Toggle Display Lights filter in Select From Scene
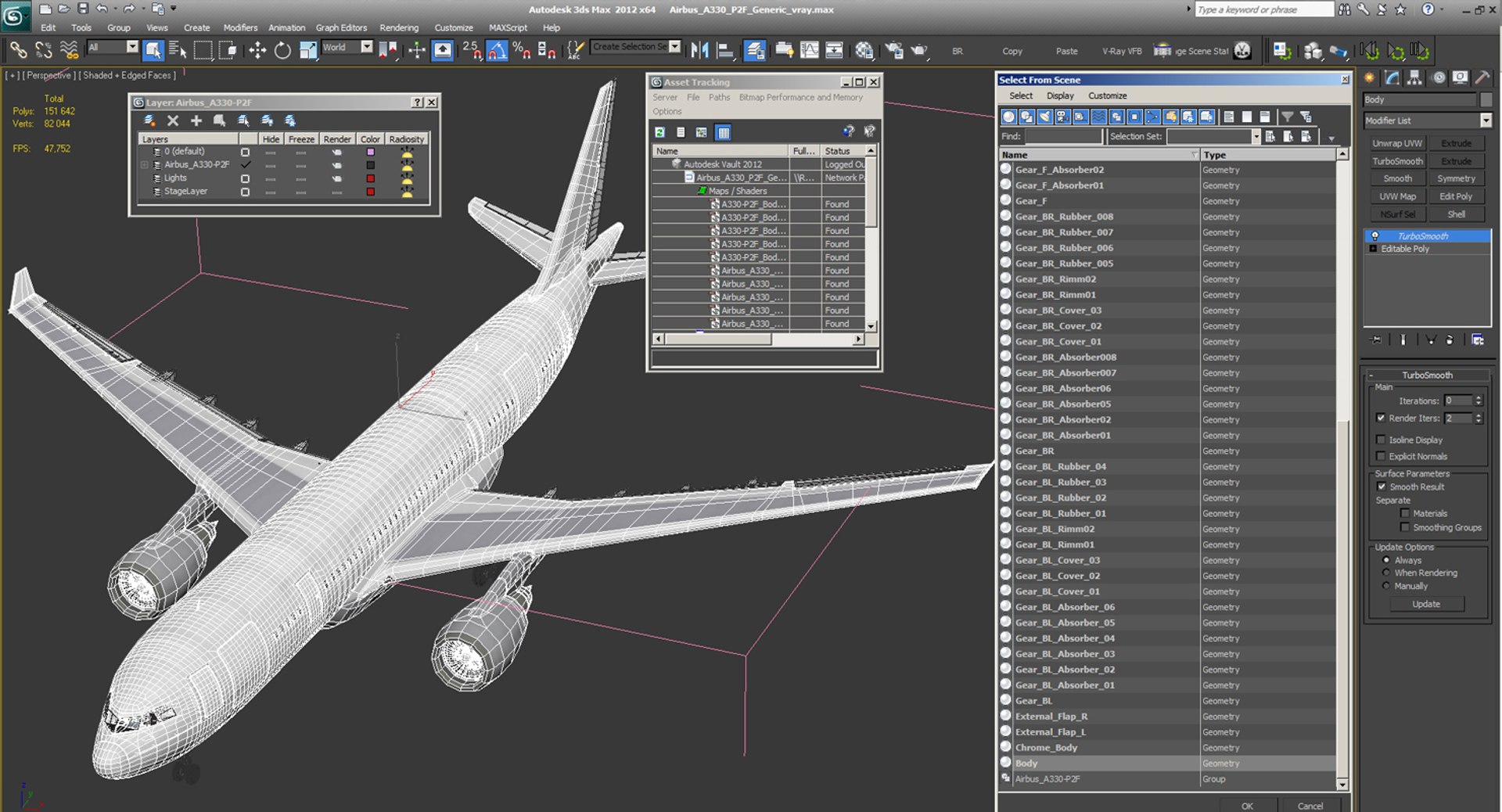1502x812 pixels. tap(1044, 117)
